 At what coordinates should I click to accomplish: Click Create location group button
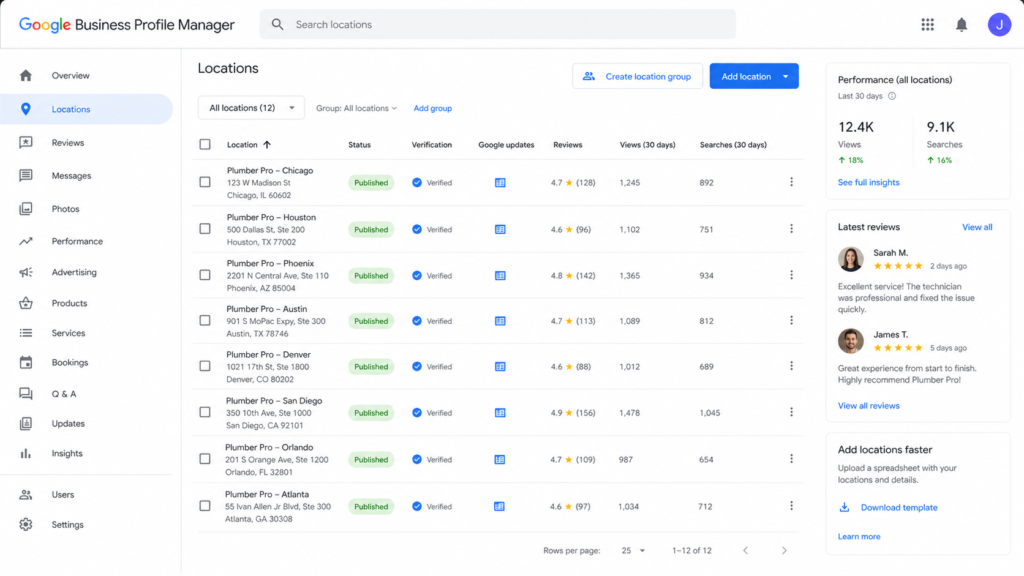(637, 76)
